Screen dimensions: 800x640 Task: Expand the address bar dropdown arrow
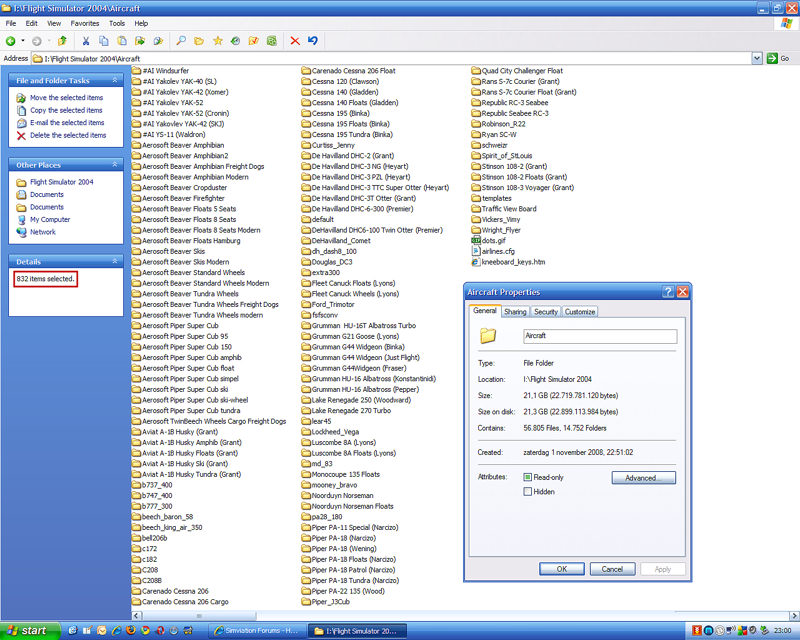click(757, 59)
